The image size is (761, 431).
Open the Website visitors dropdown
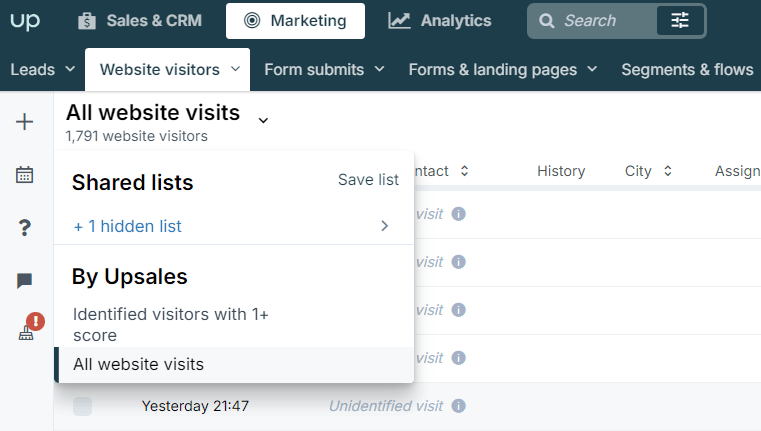click(167, 69)
